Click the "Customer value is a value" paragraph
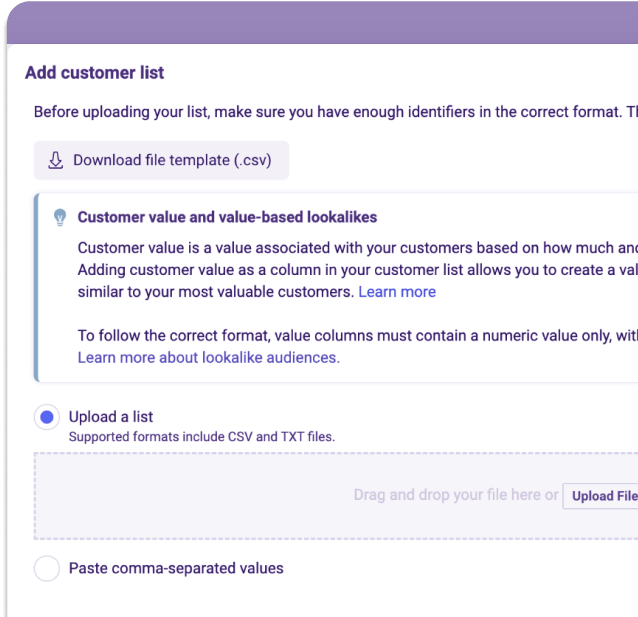 pyautogui.click(x=350, y=249)
